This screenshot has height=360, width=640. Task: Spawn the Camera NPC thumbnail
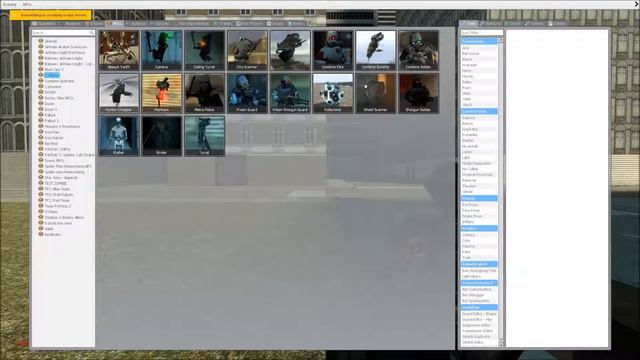tap(162, 50)
